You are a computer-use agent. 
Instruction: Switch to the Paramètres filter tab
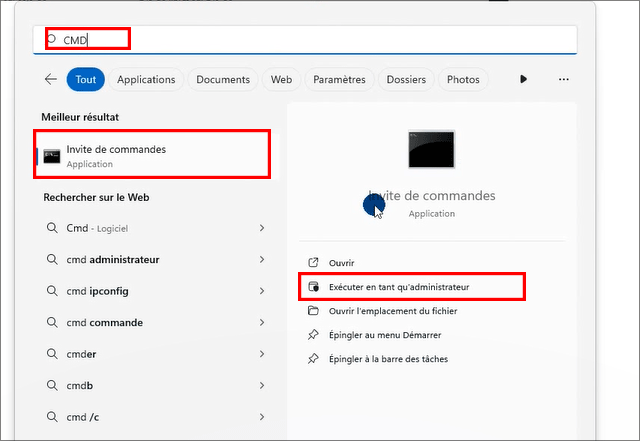[339, 79]
